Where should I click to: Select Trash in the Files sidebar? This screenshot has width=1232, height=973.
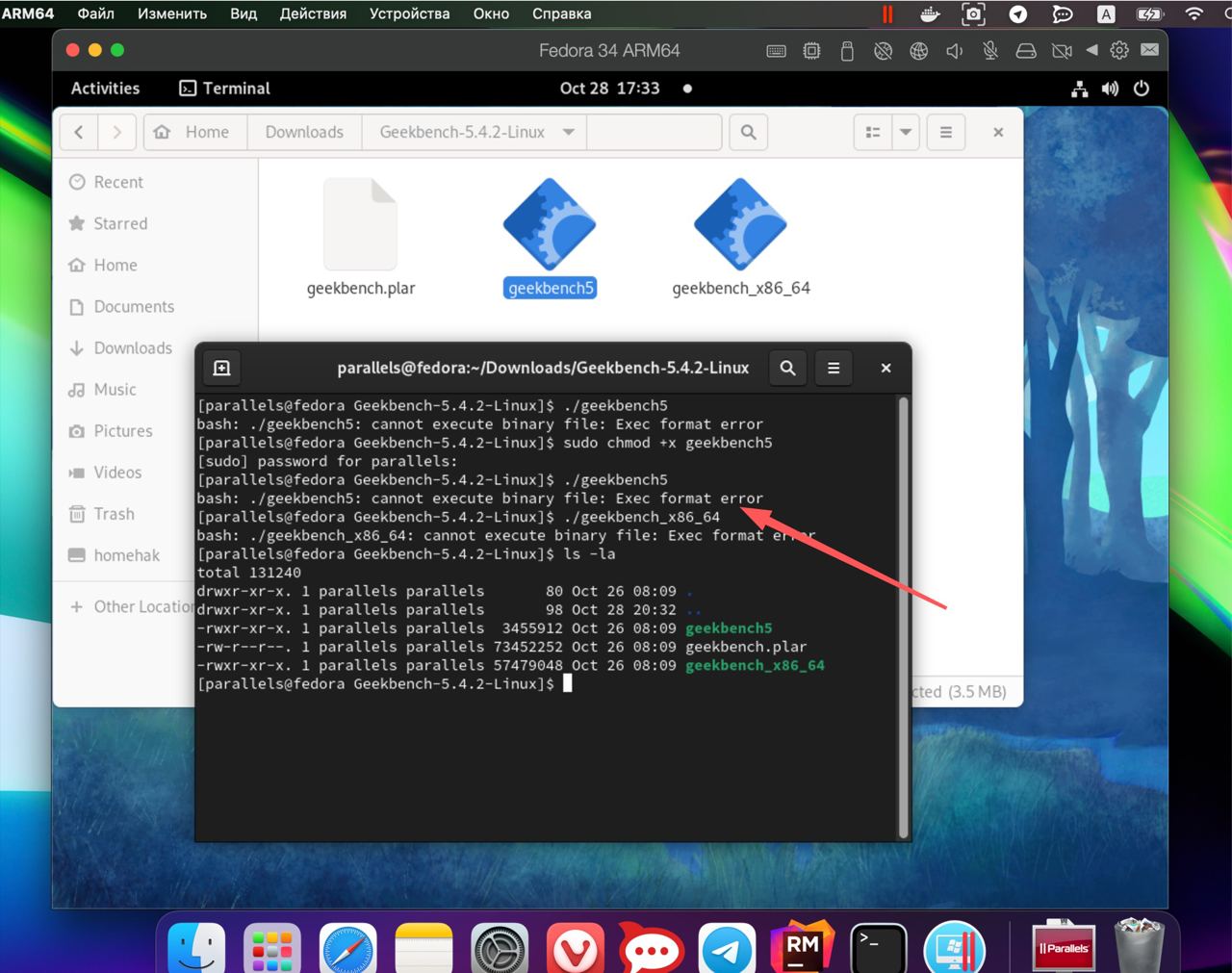125,513
